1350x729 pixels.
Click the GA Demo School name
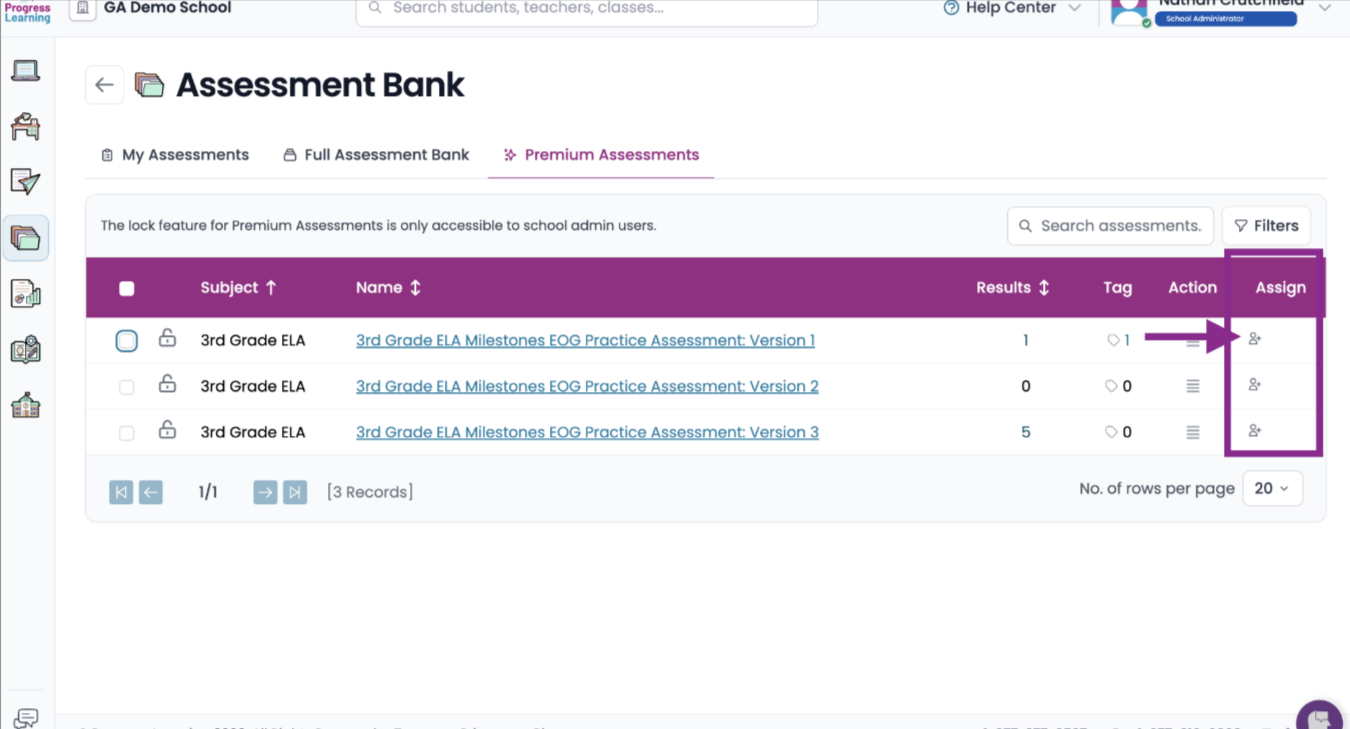click(x=167, y=8)
